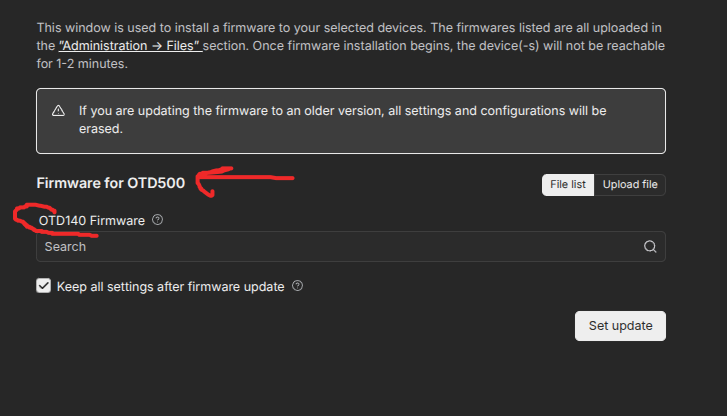This screenshot has width=727, height=416.
Task: Switch to the Upload file tab
Action: pos(630,185)
